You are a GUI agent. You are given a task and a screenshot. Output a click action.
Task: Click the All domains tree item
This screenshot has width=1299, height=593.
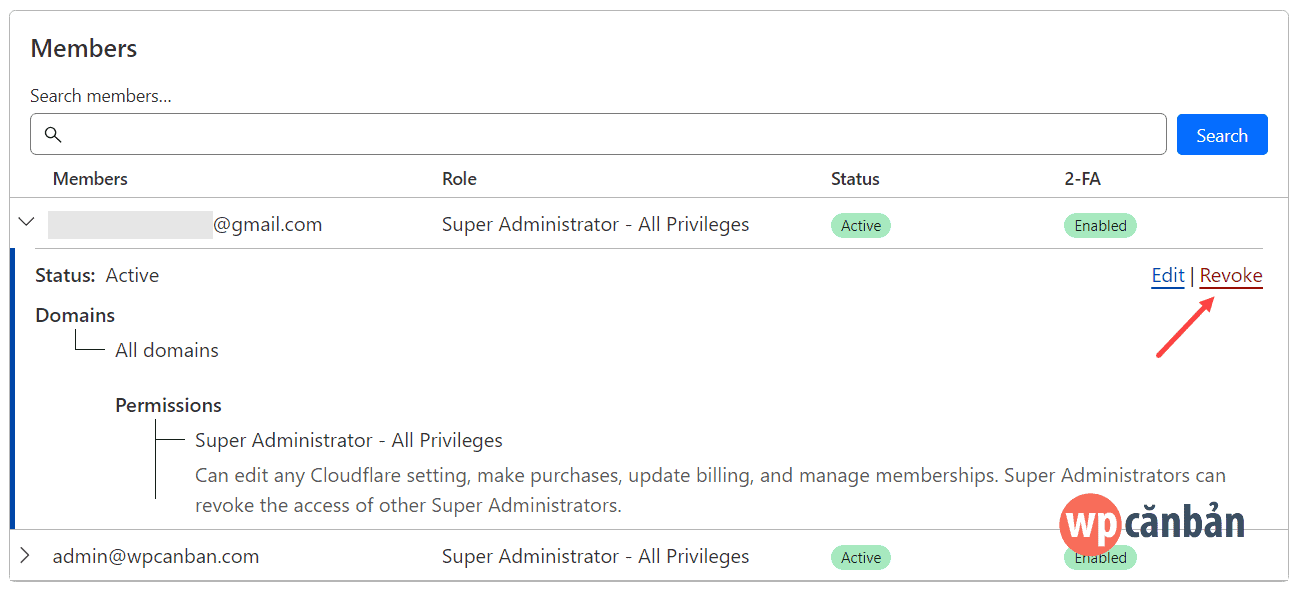click(x=167, y=350)
